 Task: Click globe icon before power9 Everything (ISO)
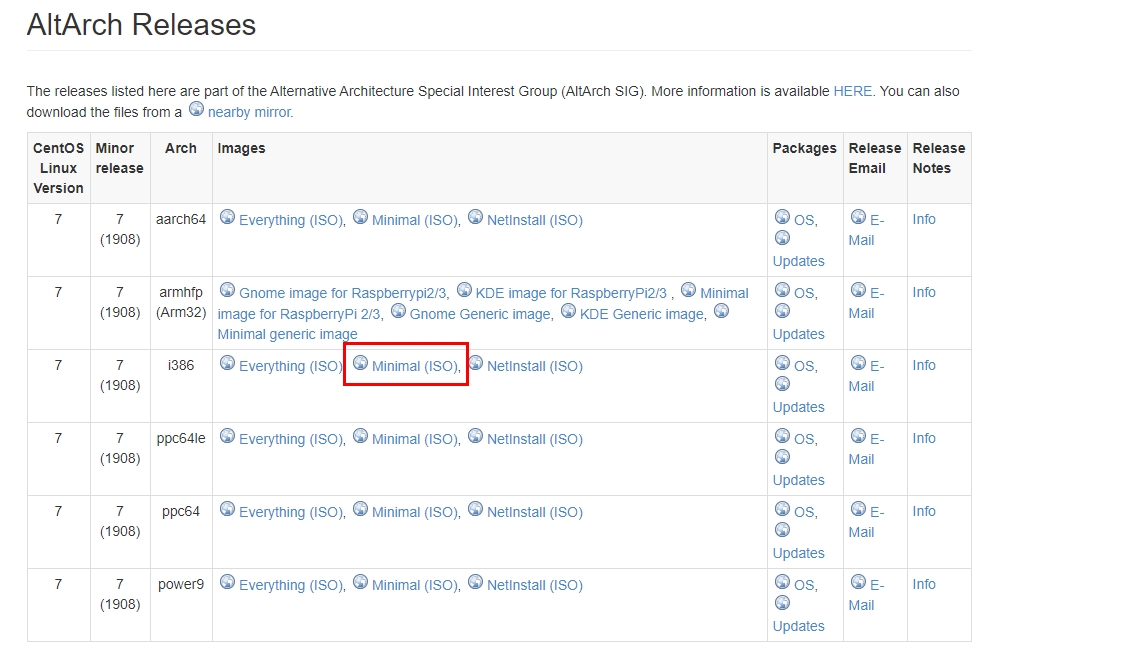227,582
